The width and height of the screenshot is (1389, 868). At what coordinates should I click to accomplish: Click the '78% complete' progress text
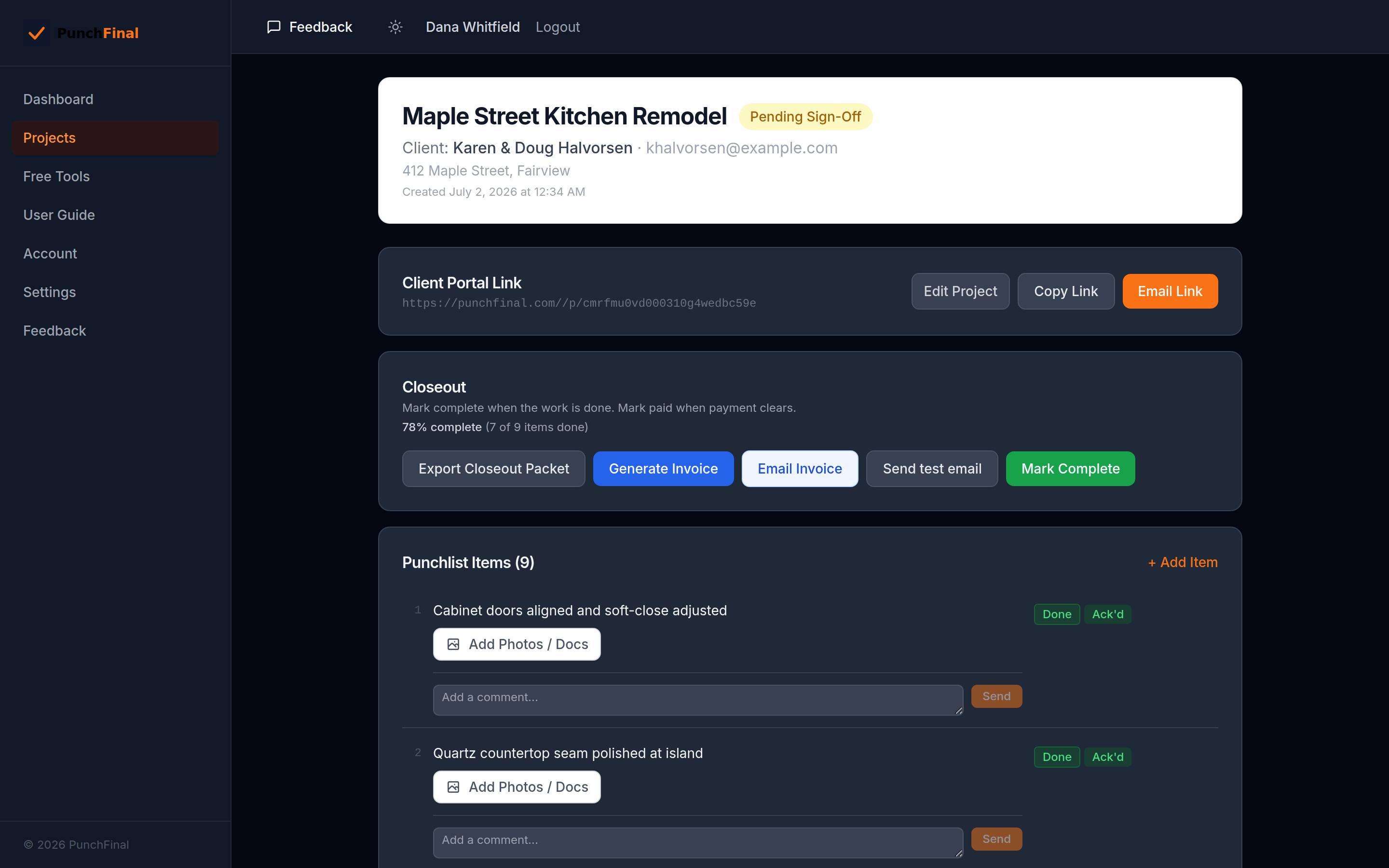(x=442, y=427)
